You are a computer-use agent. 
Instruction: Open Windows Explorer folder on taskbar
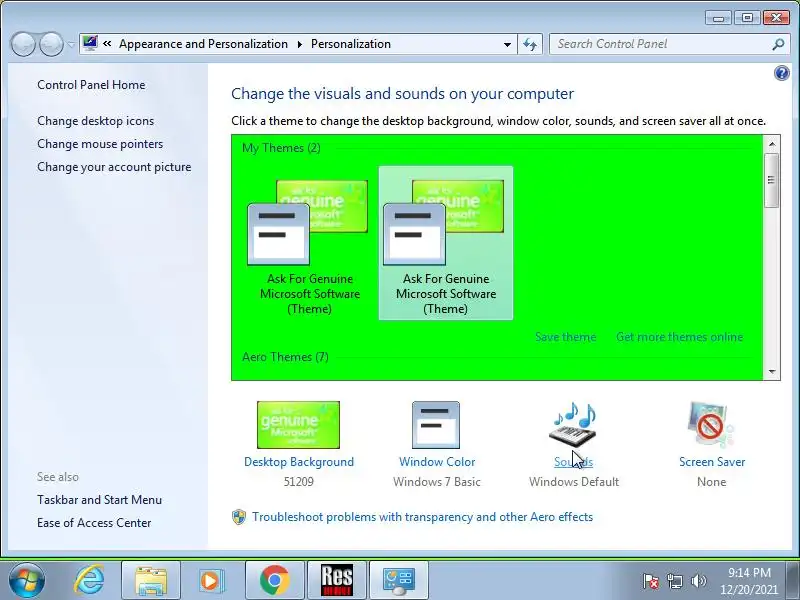(x=151, y=580)
